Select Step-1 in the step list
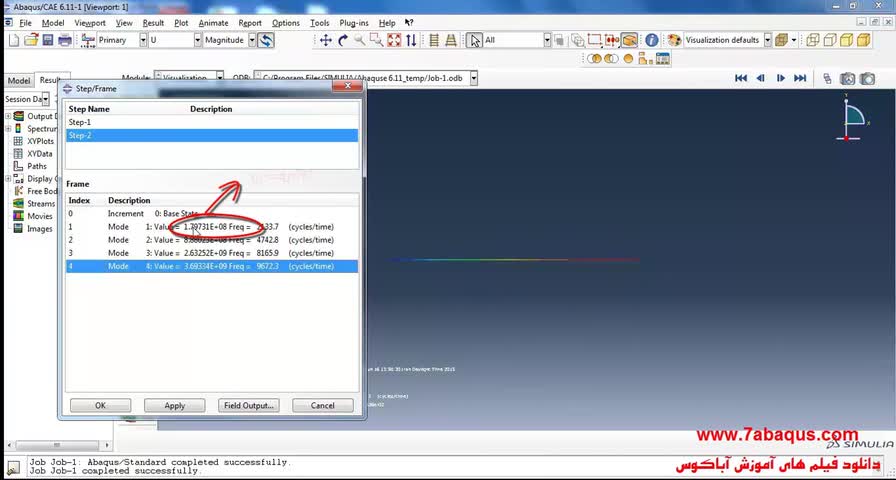This screenshot has height=480, width=896. [x=212, y=122]
